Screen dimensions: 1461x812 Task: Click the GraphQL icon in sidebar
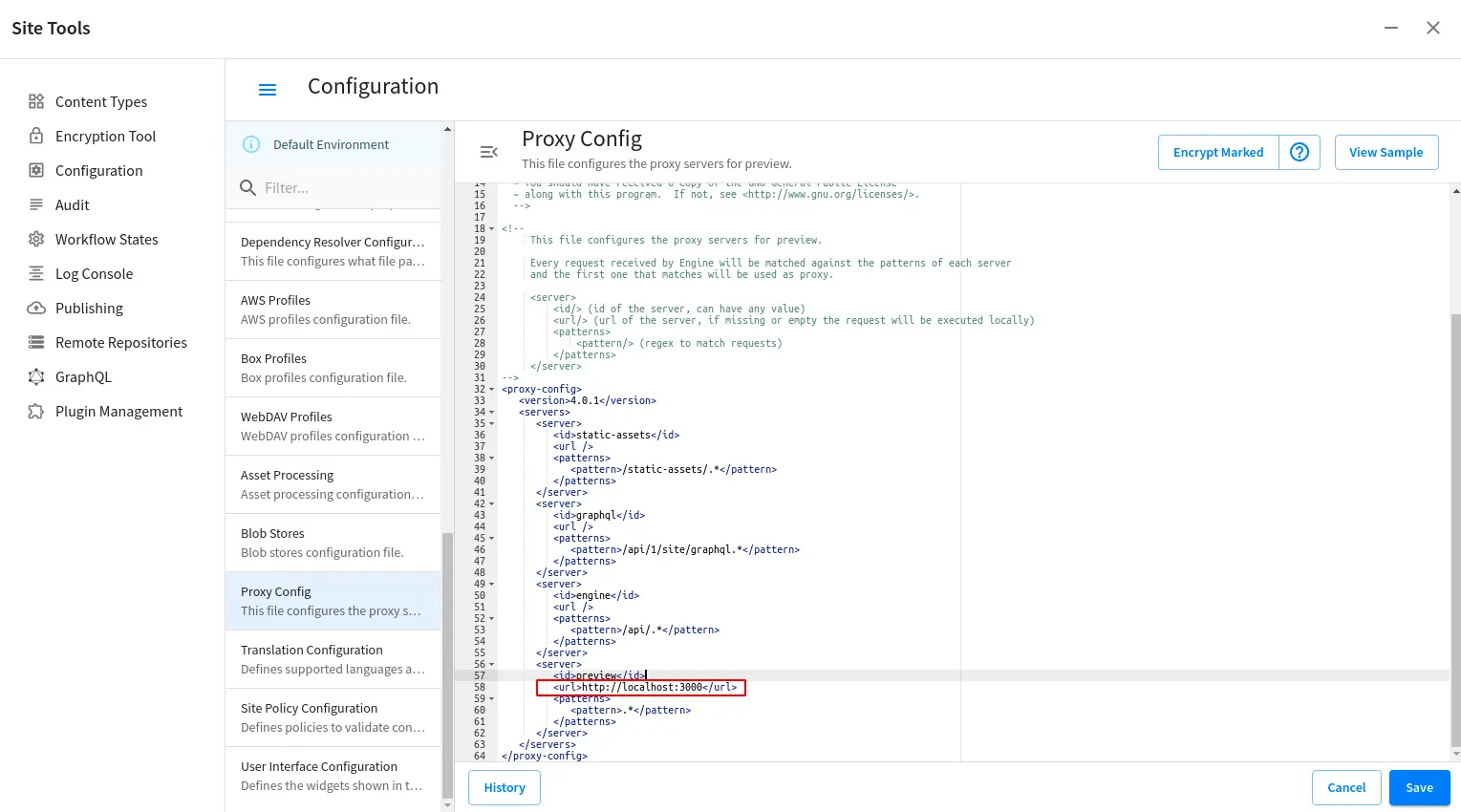tap(36, 376)
